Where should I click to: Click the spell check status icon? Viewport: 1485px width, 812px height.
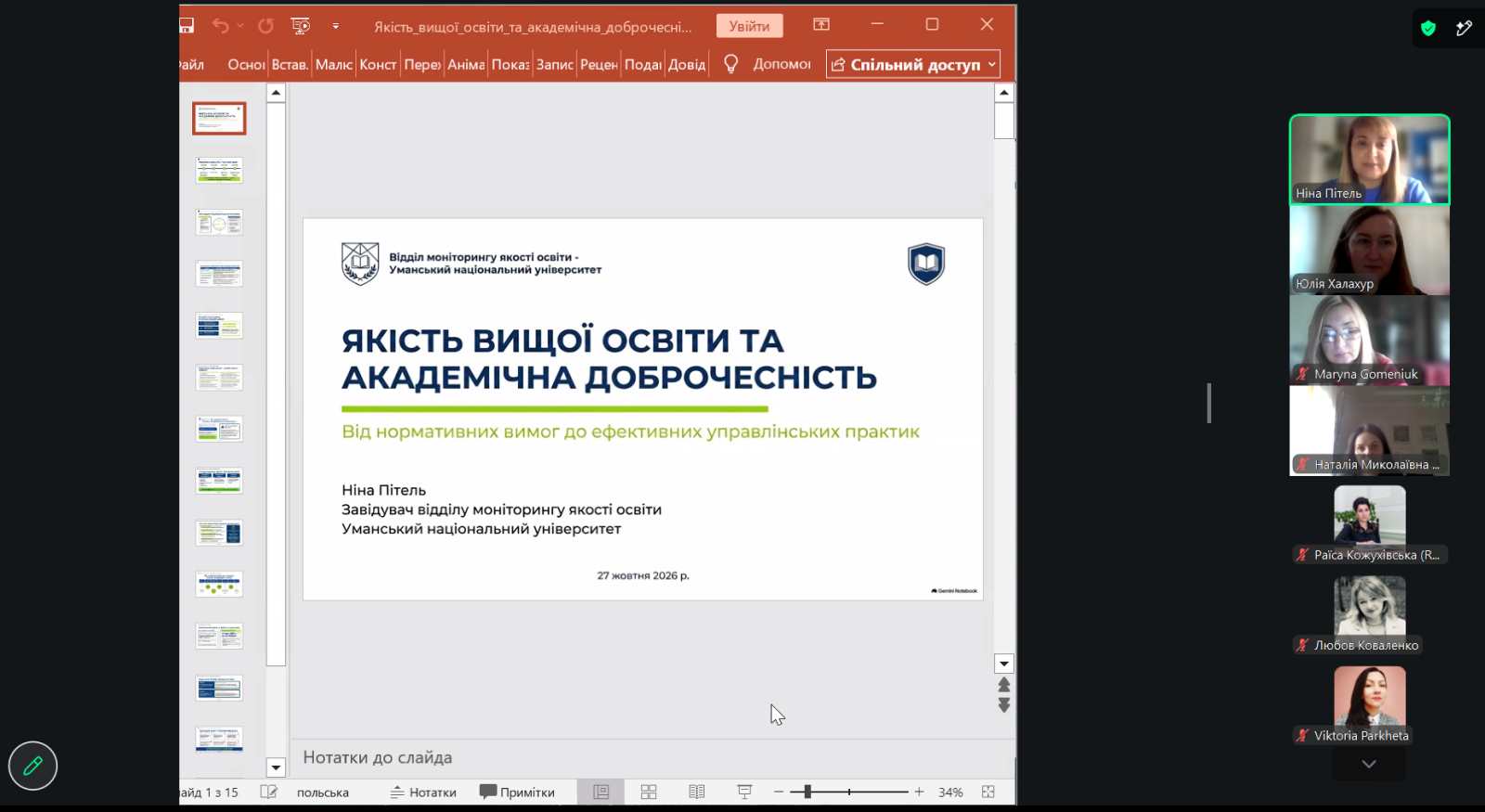[x=268, y=792]
